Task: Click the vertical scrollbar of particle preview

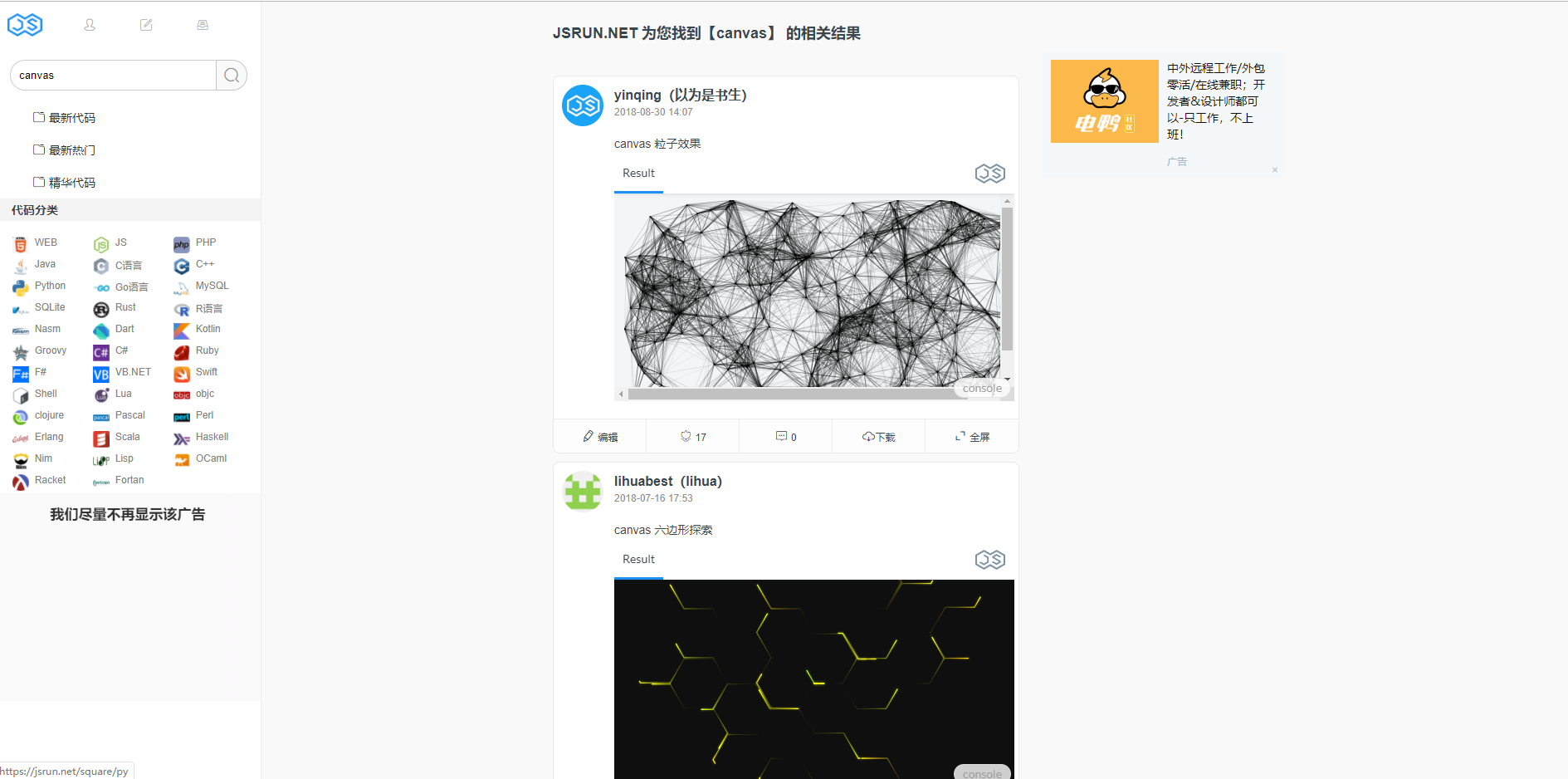Action: coord(1007,290)
